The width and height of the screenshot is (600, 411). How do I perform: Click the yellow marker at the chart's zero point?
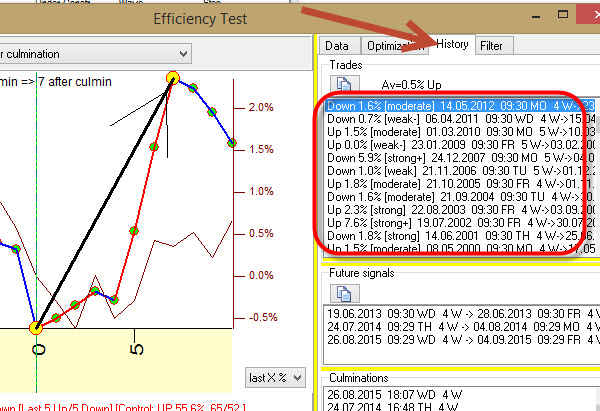[37, 327]
